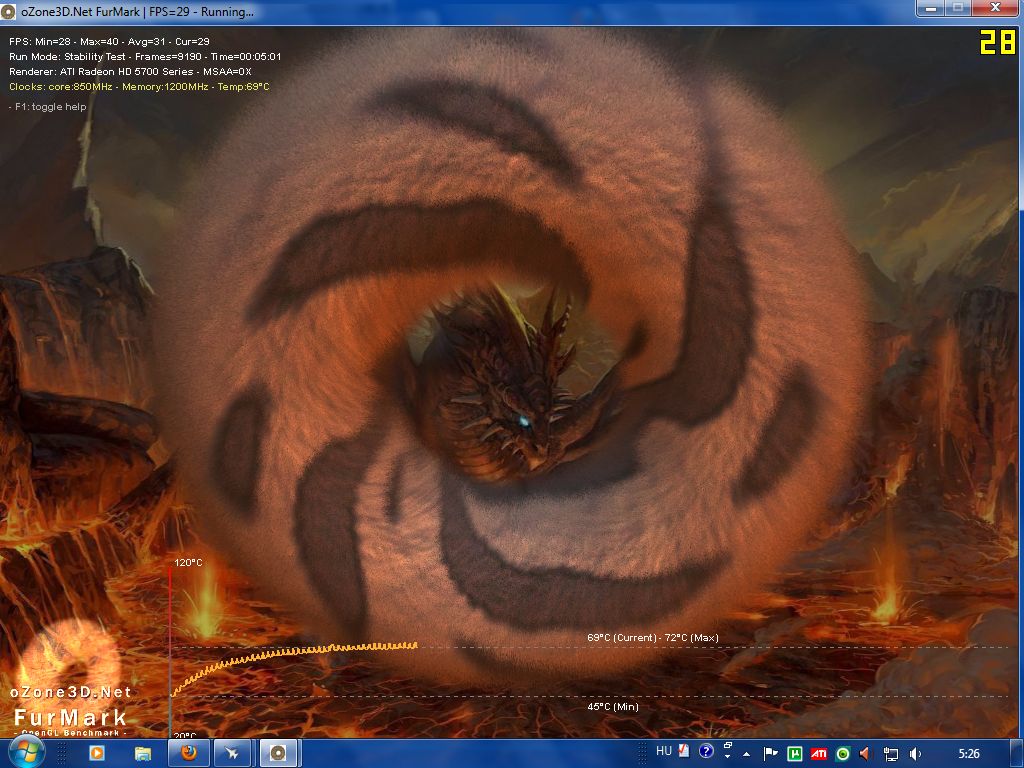The image size is (1024, 768).
Task: Open the red ATI Catalyst tray icon
Action: coord(818,754)
